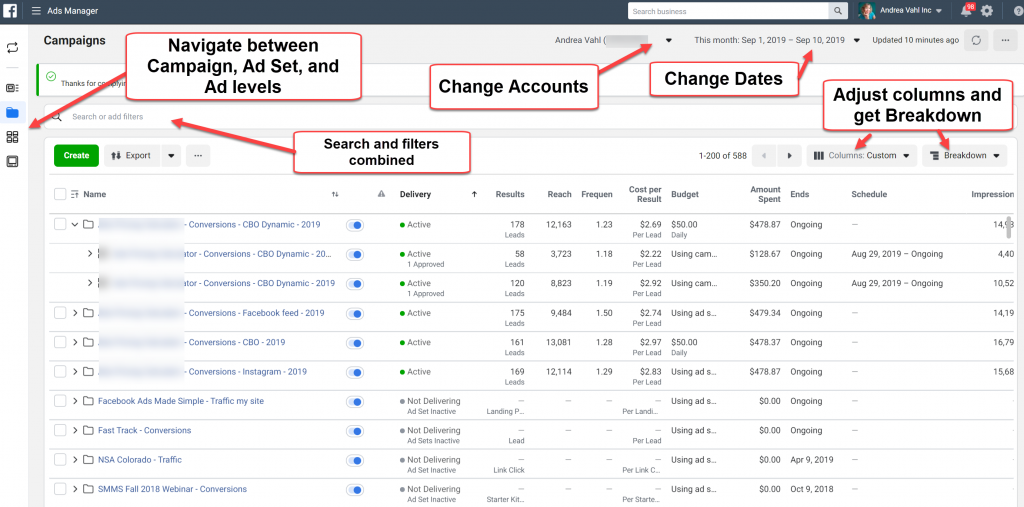Screen dimensions: 1024x507
Task: Click the green Create button
Action: coord(76,156)
